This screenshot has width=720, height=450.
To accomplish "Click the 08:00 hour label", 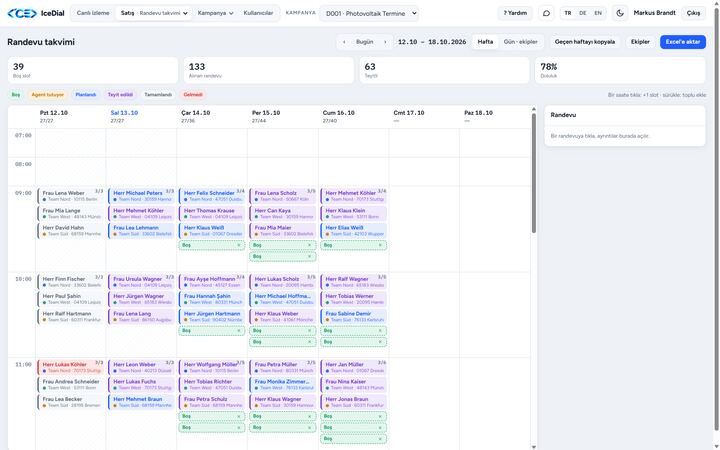I will (x=23, y=164).
